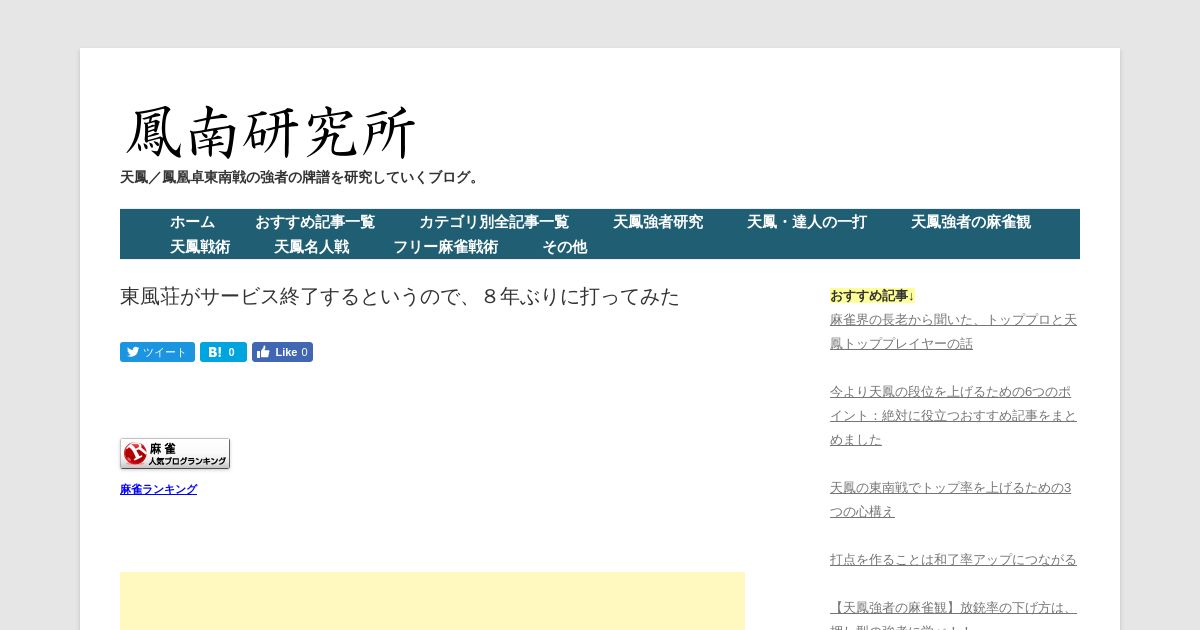Select 天鳳強者研究 in the menu
Image resolution: width=1200 pixels, height=630 pixels.
coord(658,222)
